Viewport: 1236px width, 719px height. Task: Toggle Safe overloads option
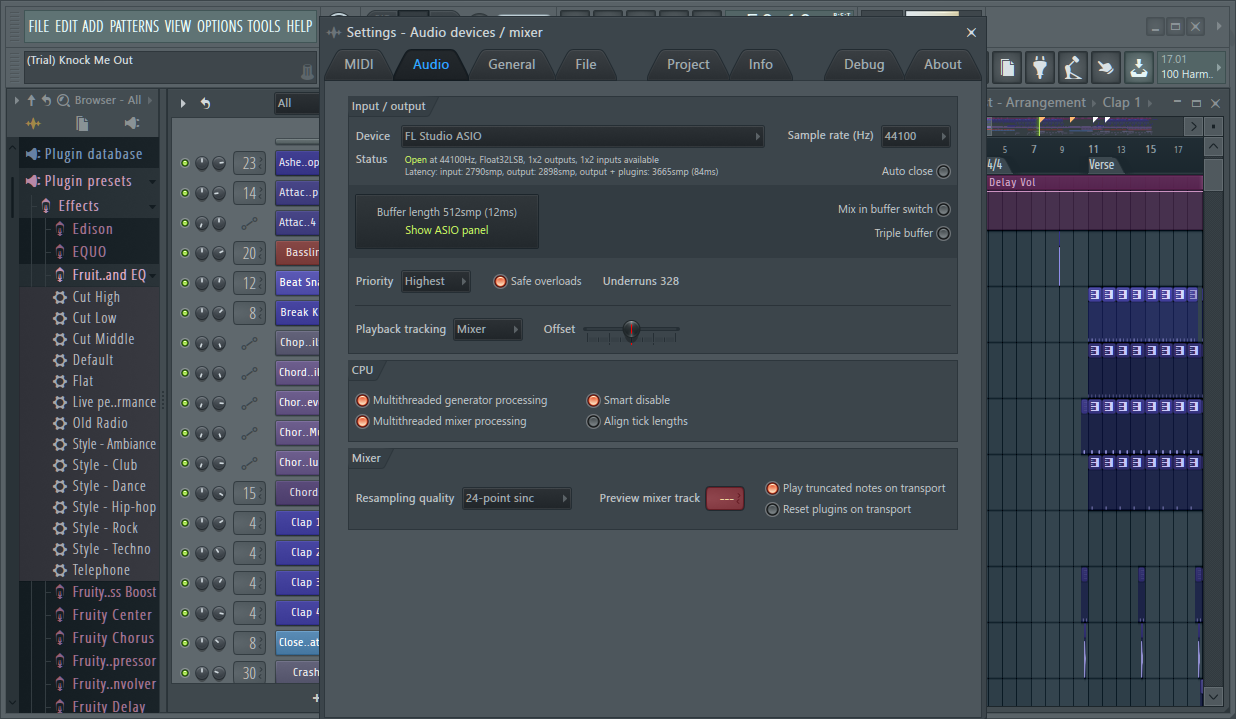[x=500, y=281]
